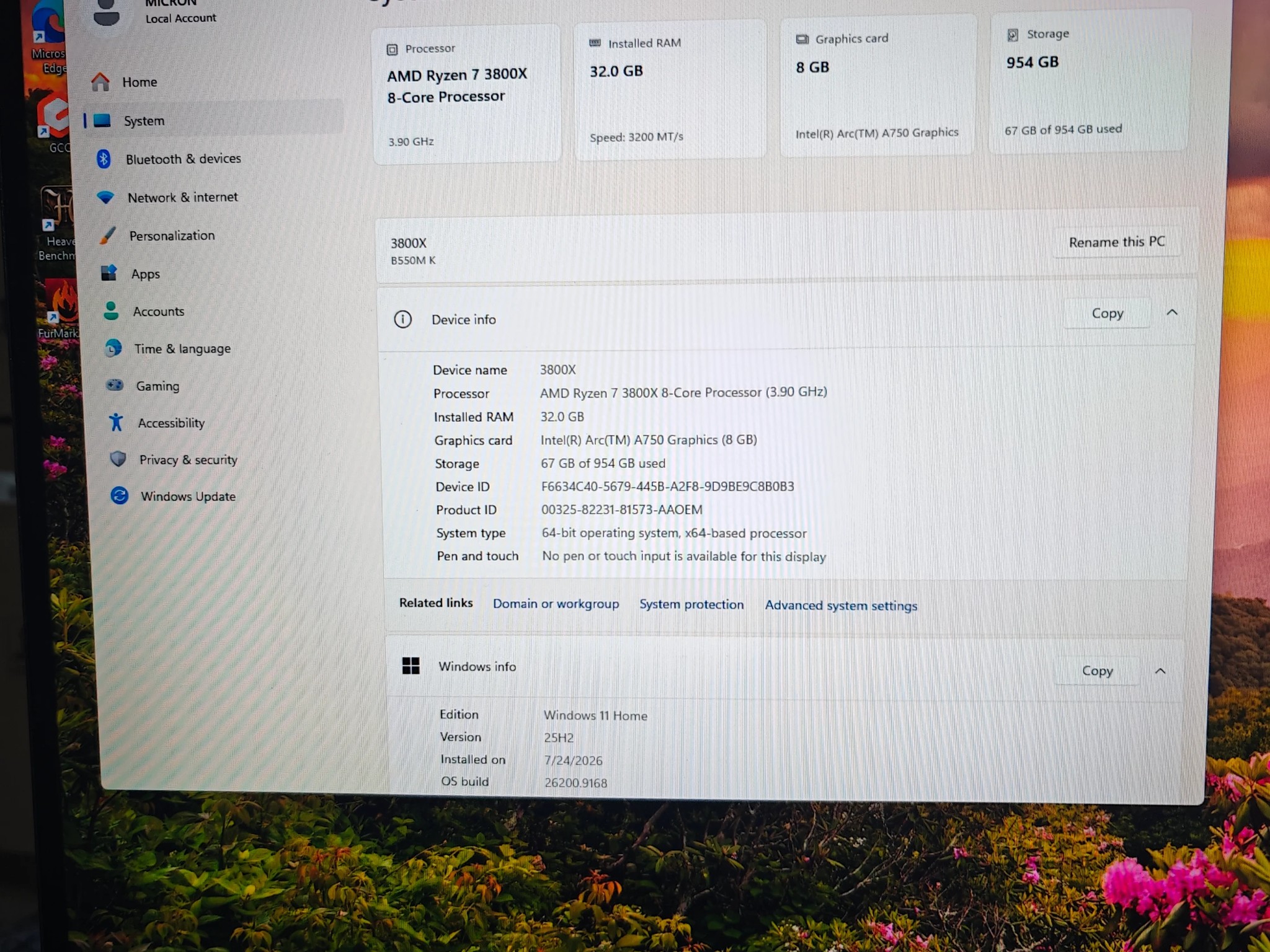1270x952 pixels.
Task: Click the Gaming controller icon
Action: (115, 386)
